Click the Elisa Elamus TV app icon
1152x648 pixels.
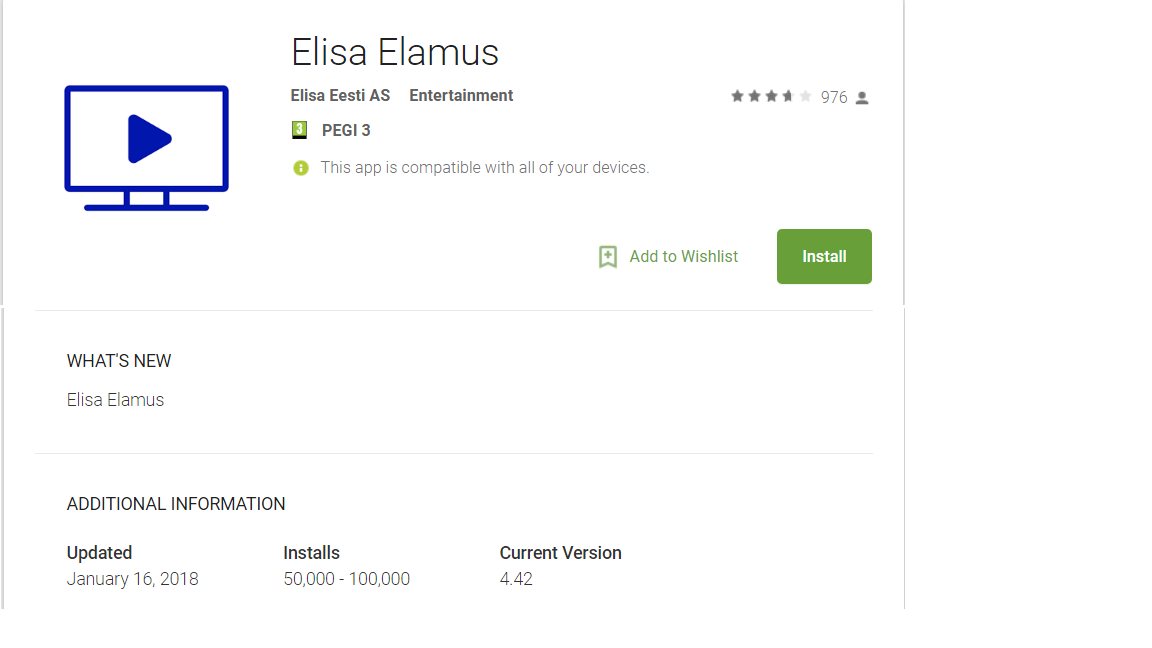pos(146,148)
